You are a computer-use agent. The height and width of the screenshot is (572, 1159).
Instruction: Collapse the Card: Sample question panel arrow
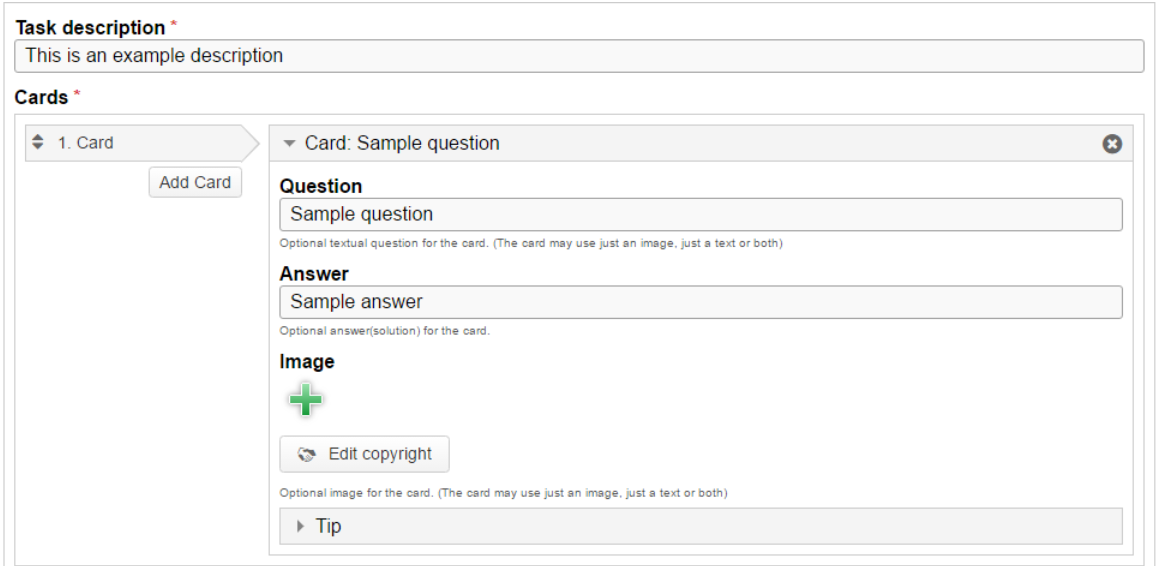pos(290,143)
